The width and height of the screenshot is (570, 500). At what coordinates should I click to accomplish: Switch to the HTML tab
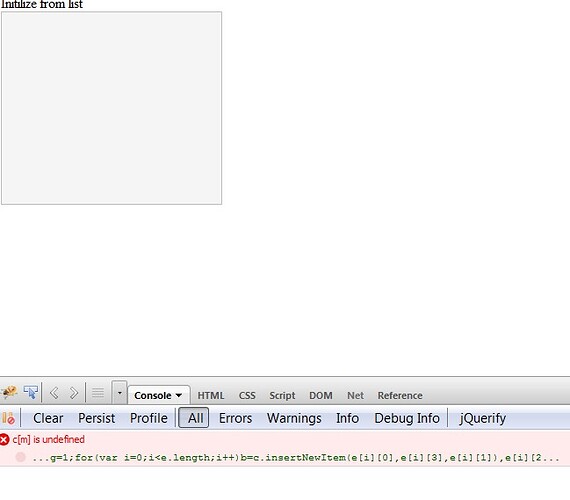(x=211, y=395)
